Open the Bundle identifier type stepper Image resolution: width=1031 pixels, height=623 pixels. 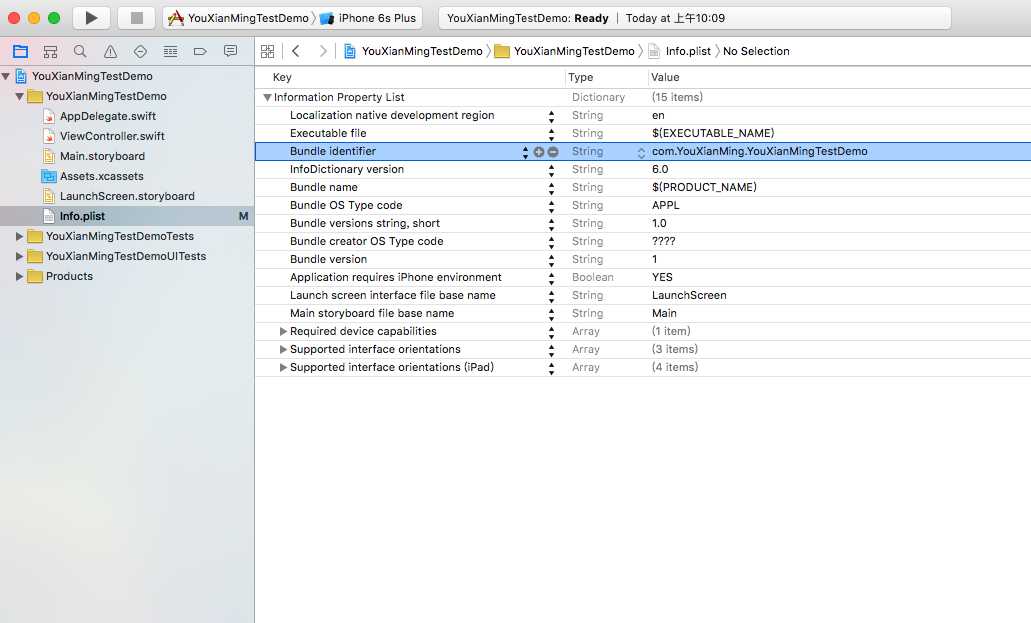coord(642,152)
